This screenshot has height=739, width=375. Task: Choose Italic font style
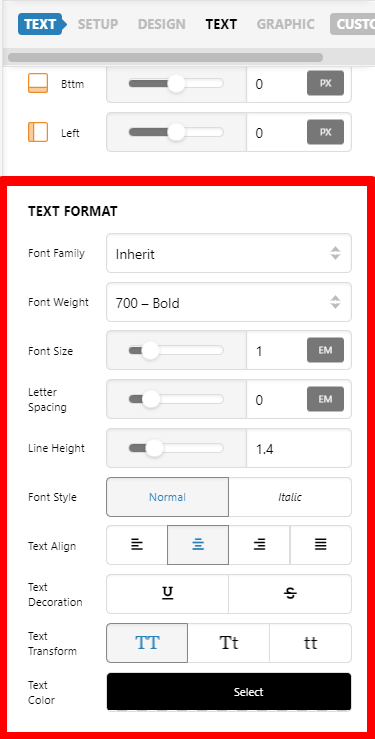(290, 497)
